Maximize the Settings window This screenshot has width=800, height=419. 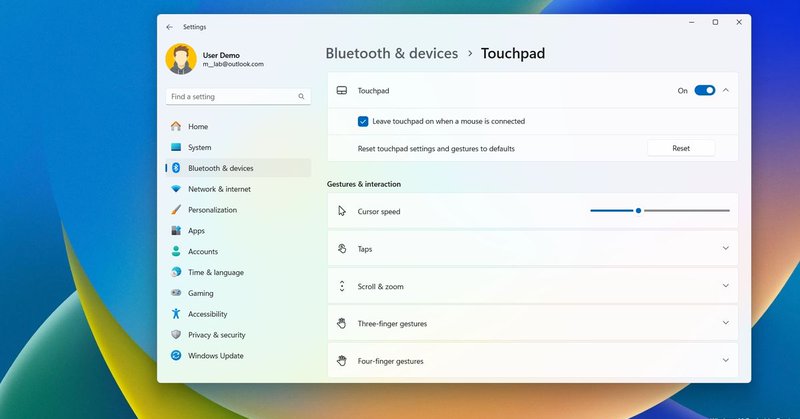pos(715,22)
